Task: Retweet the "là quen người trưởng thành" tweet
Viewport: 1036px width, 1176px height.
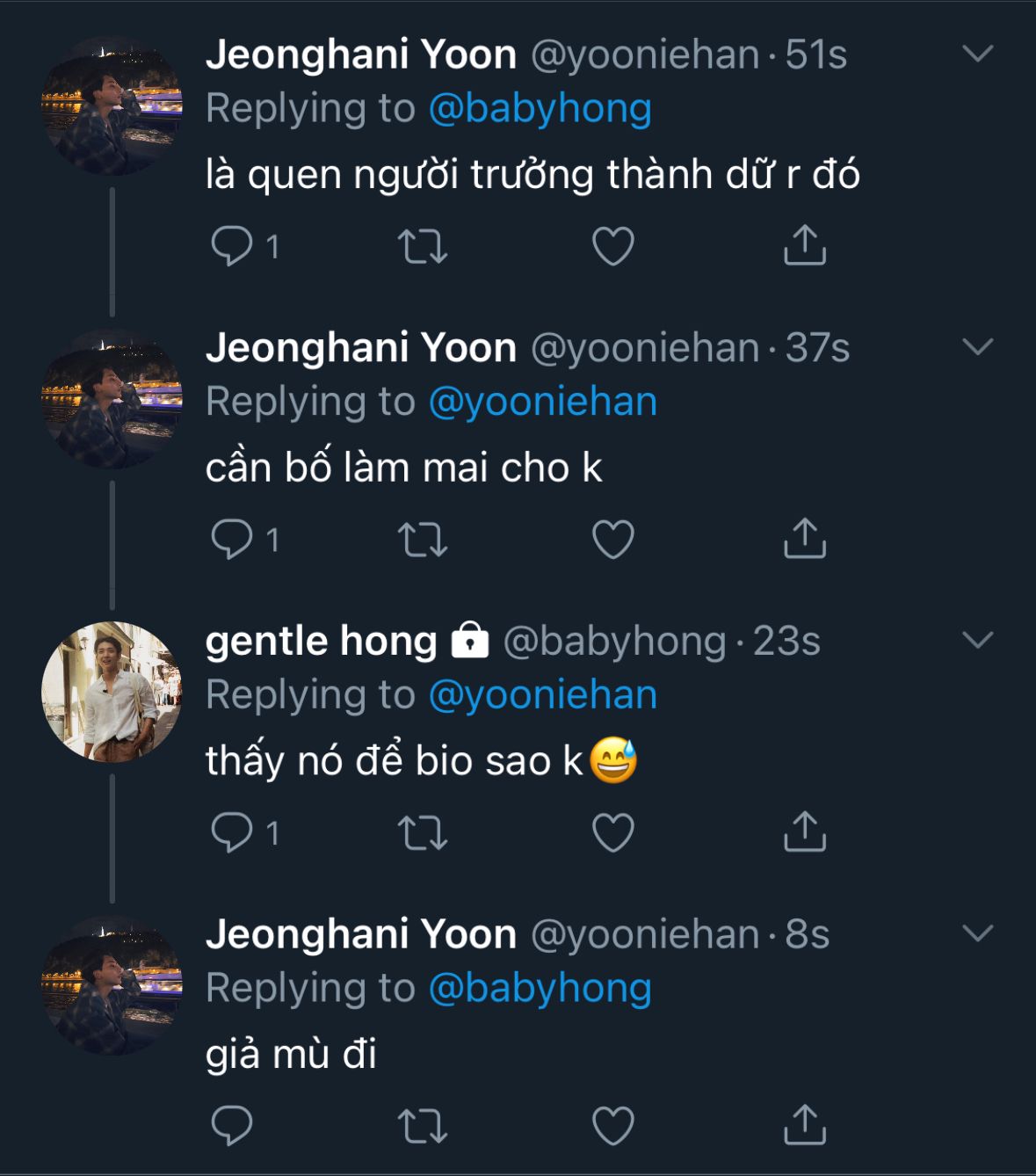Action: 423,246
